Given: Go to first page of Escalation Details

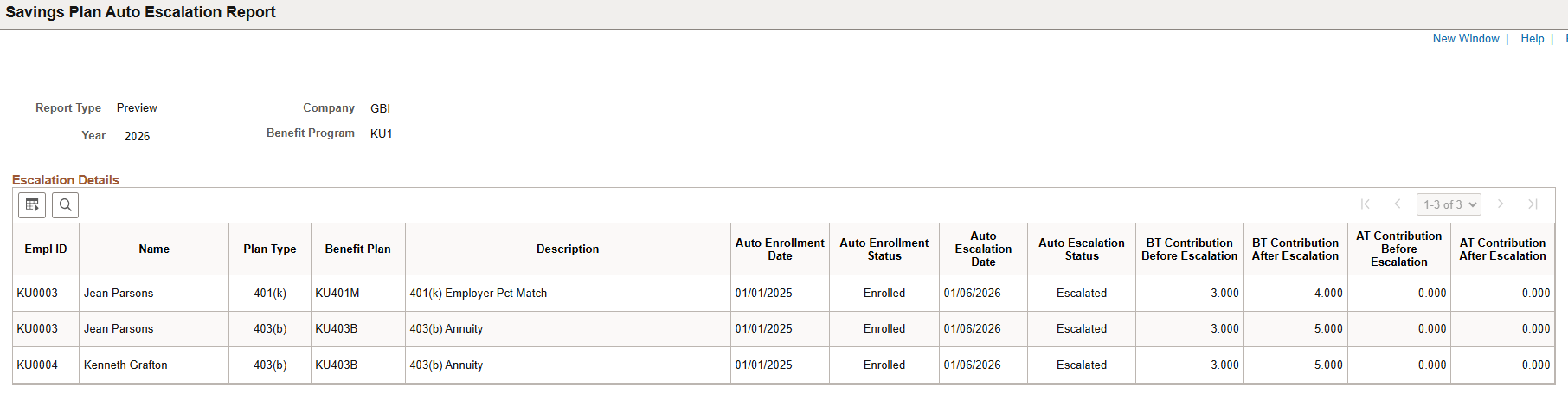Looking at the screenshot, I should [1366, 204].
